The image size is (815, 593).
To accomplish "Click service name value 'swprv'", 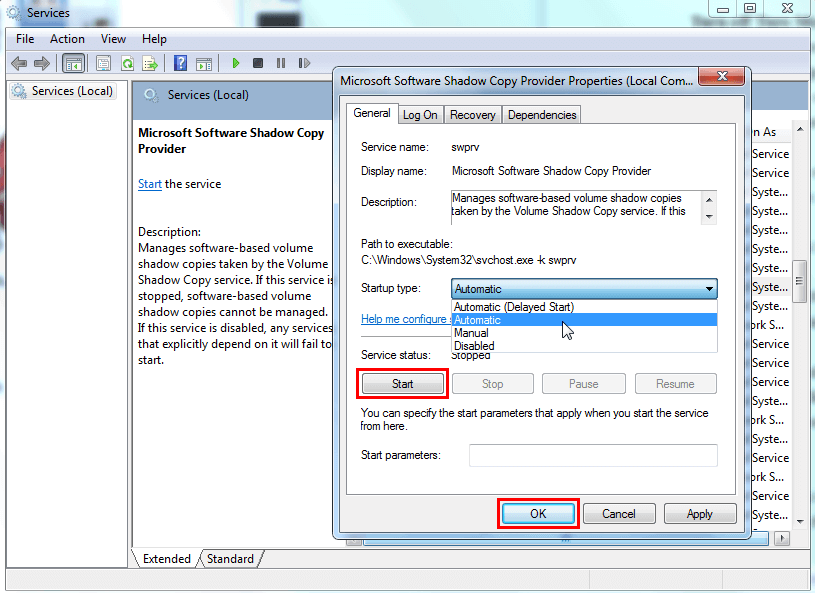I will click(x=465, y=147).
